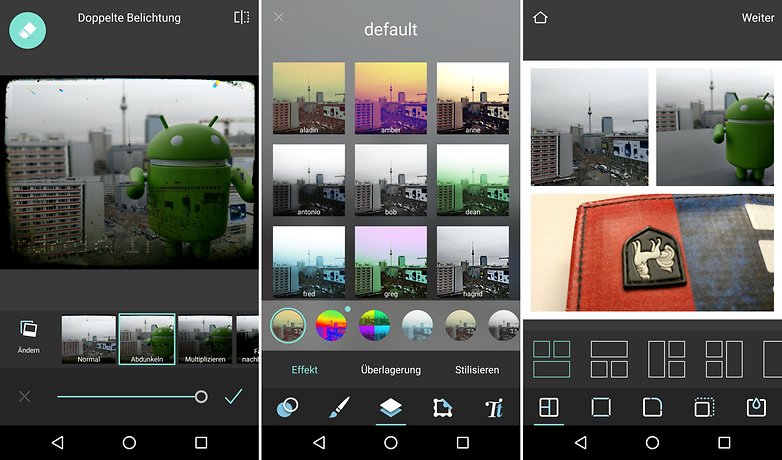
Task: Tap the eraser tool circle button
Action: pyautogui.click(x=27, y=30)
